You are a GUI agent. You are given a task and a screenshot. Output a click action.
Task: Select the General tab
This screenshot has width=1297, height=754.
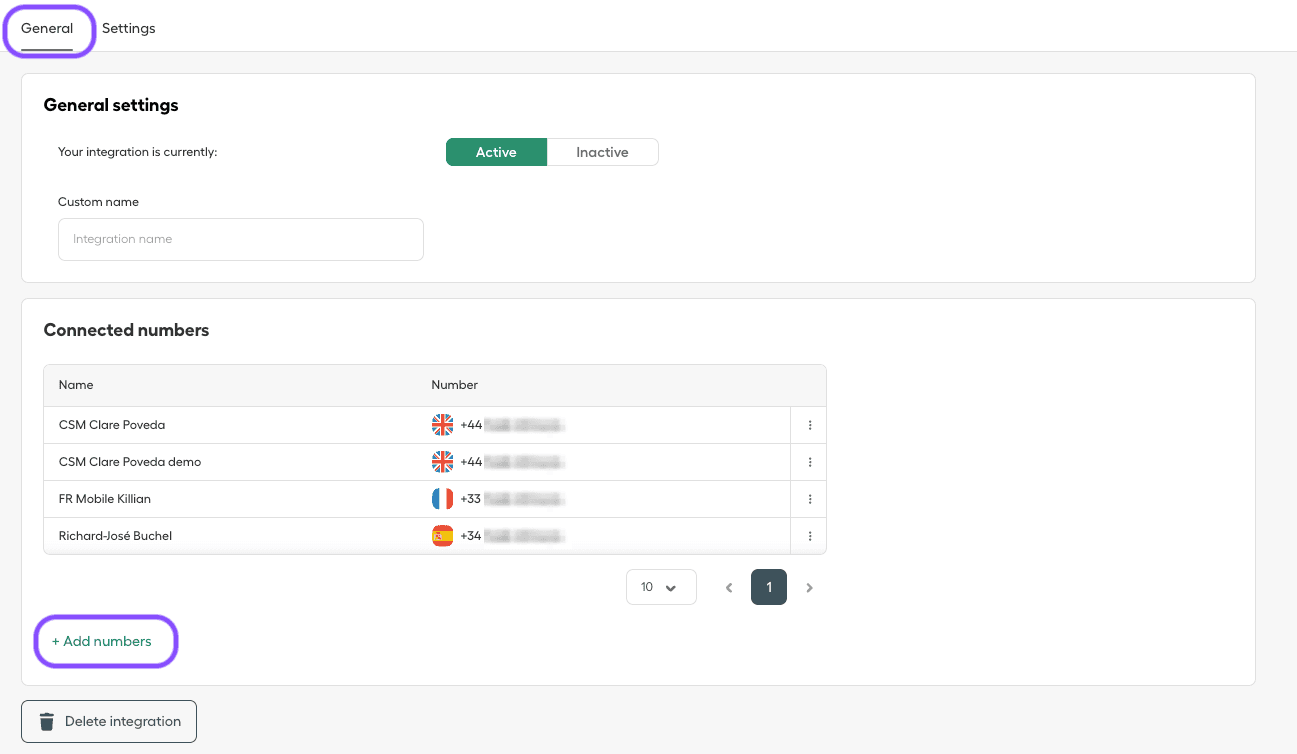46,28
